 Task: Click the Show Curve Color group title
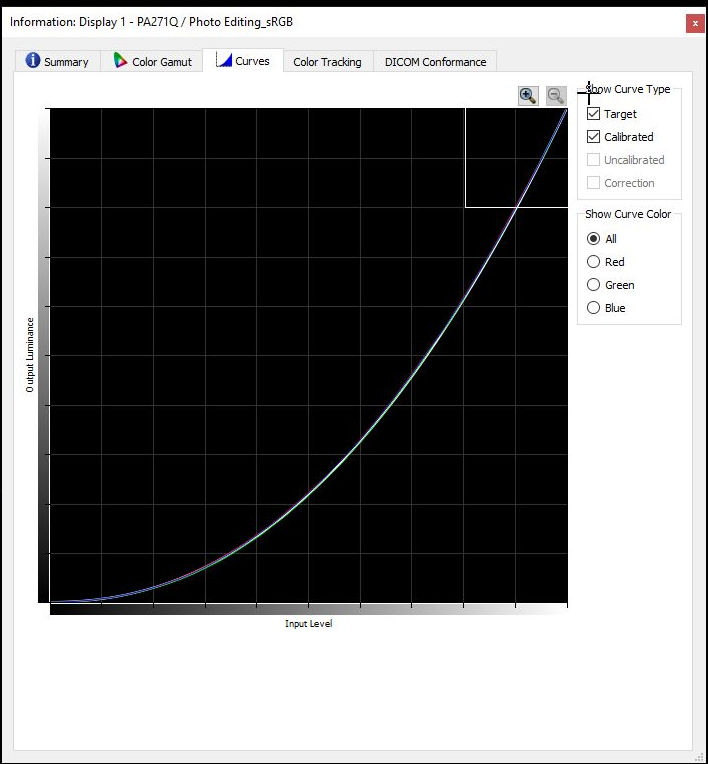point(628,214)
